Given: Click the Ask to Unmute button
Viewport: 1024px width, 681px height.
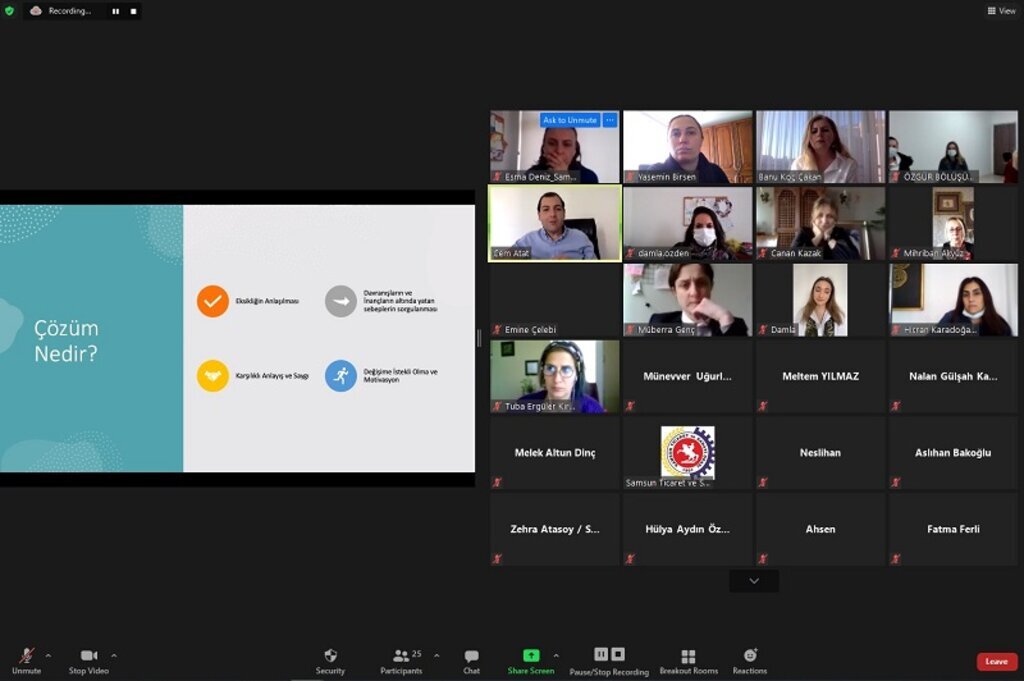Looking at the screenshot, I should pos(569,120).
